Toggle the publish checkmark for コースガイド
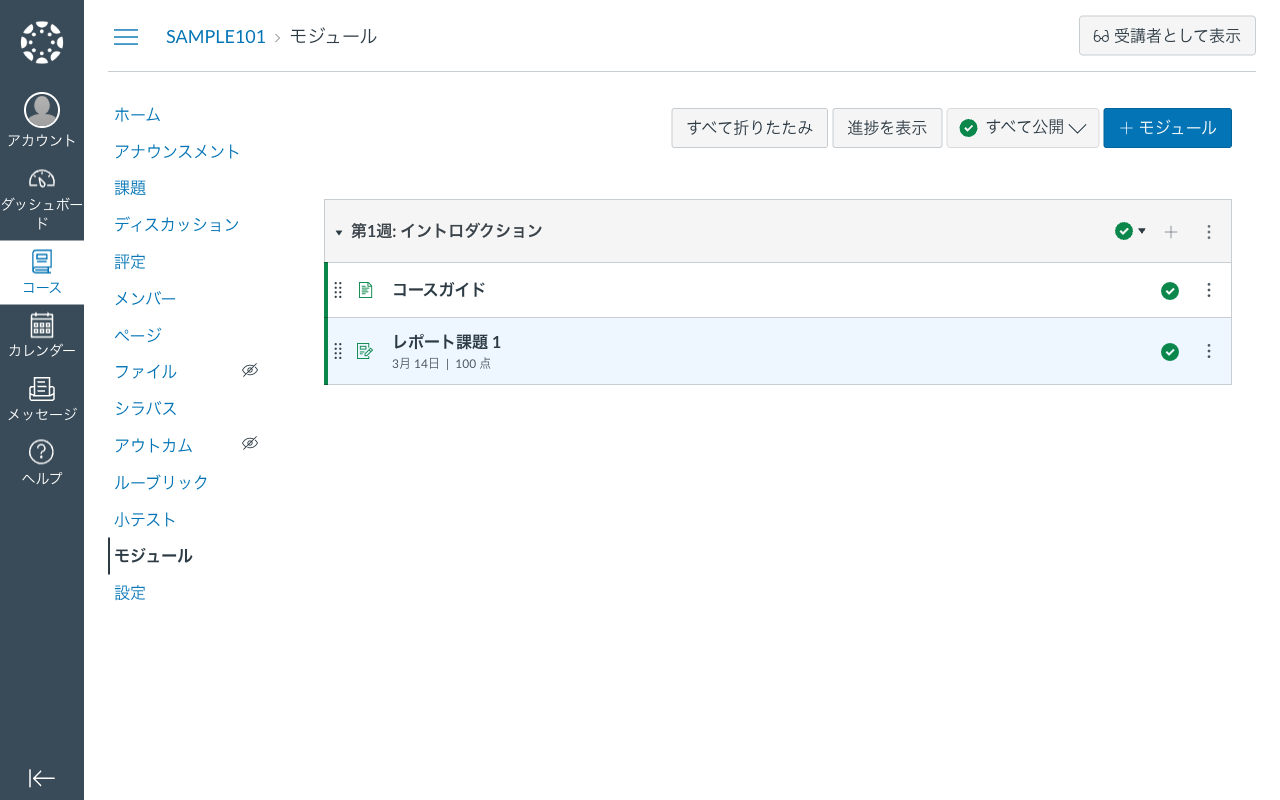Image resolution: width=1280 pixels, height=800 pixels. point(1170,290)
